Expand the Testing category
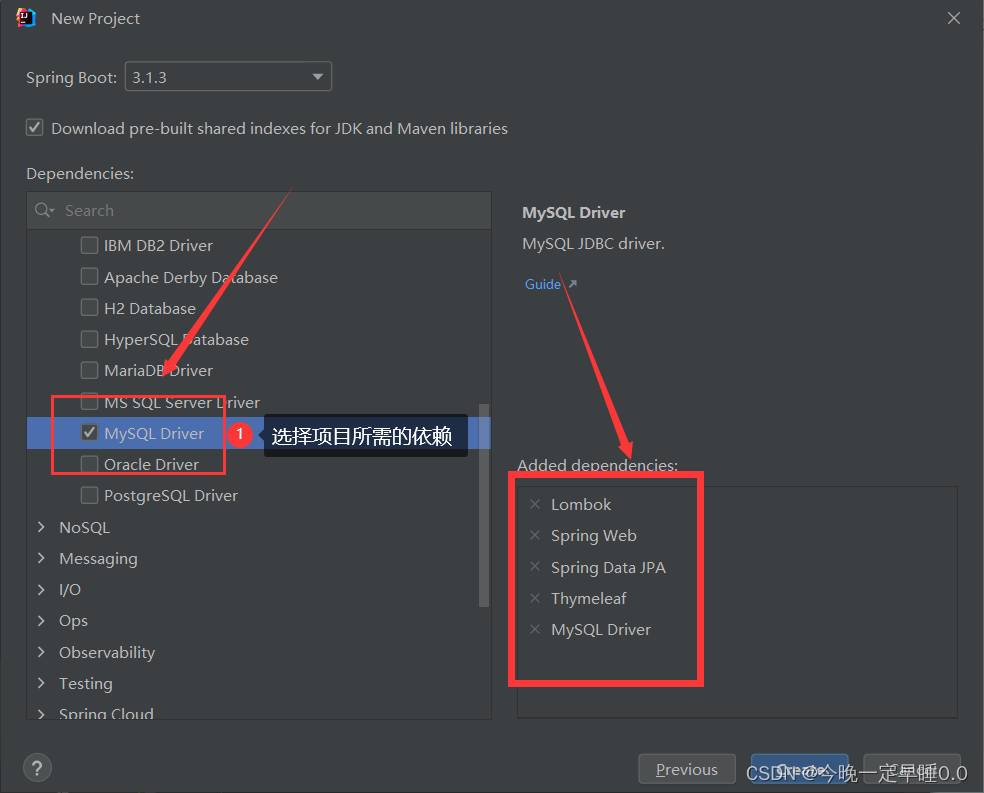 pos(41,683)
